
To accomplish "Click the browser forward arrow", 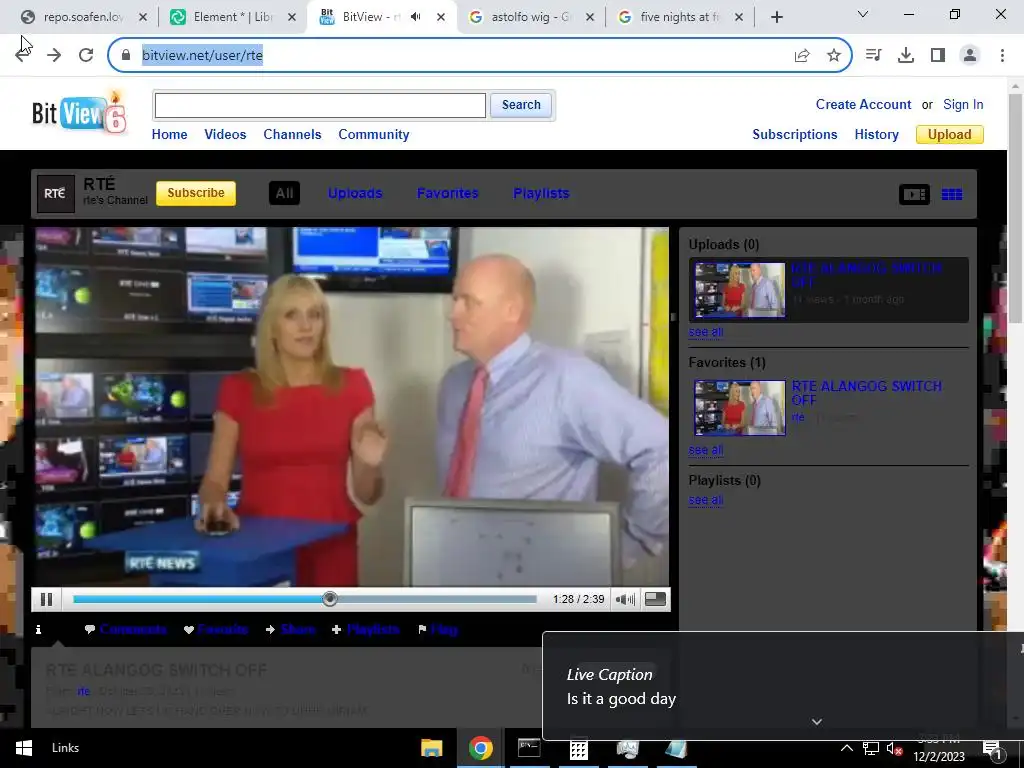I will coord(54,55).
